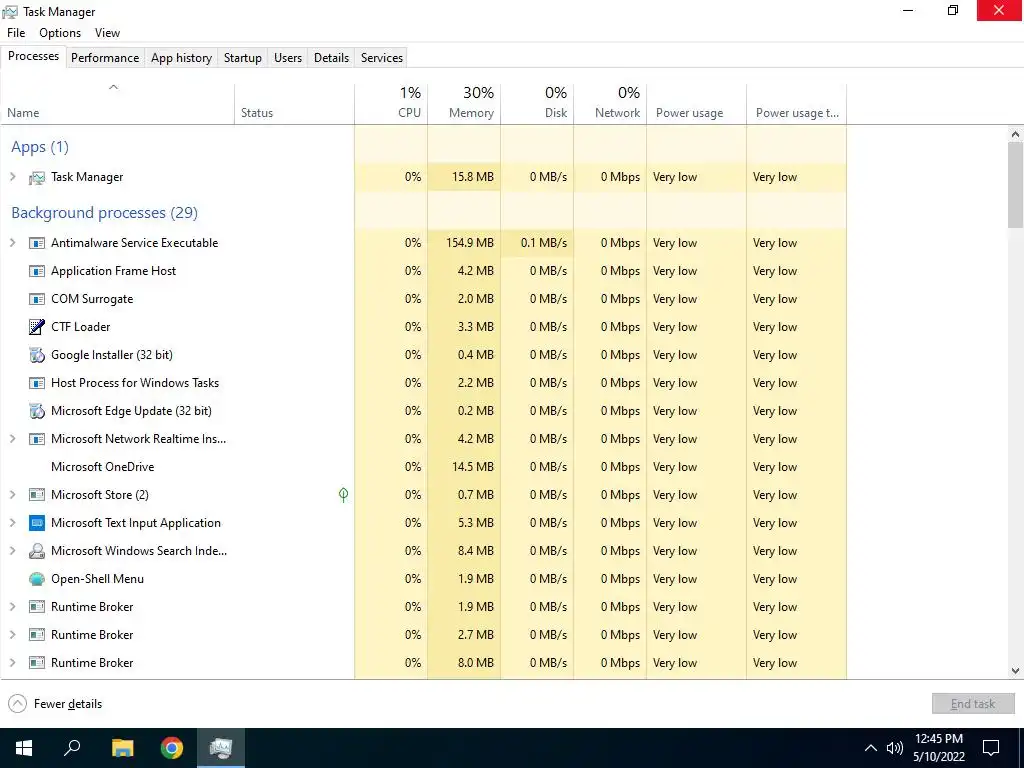Screen dimensions: 1024x768
Task: Launch Google Chrome from the taskbar
Action: (172, 748)
